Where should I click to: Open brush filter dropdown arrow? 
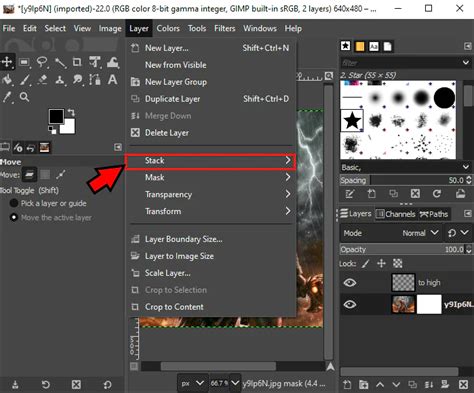click(x=466, y=63)
